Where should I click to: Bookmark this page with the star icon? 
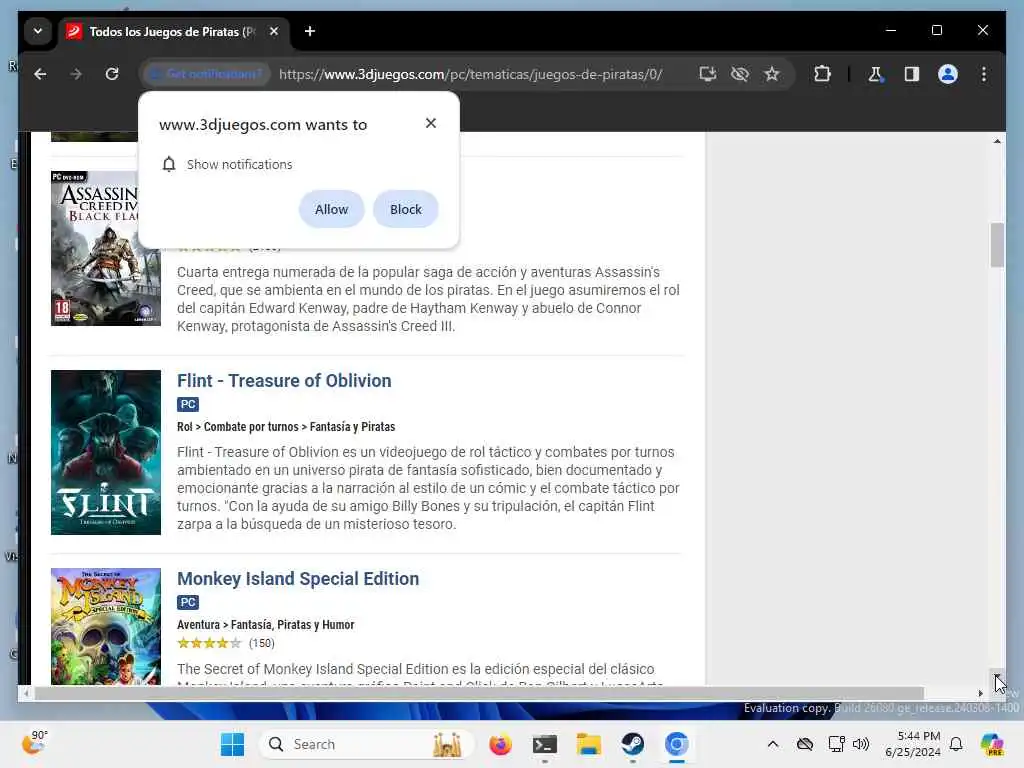pos(772,74)
